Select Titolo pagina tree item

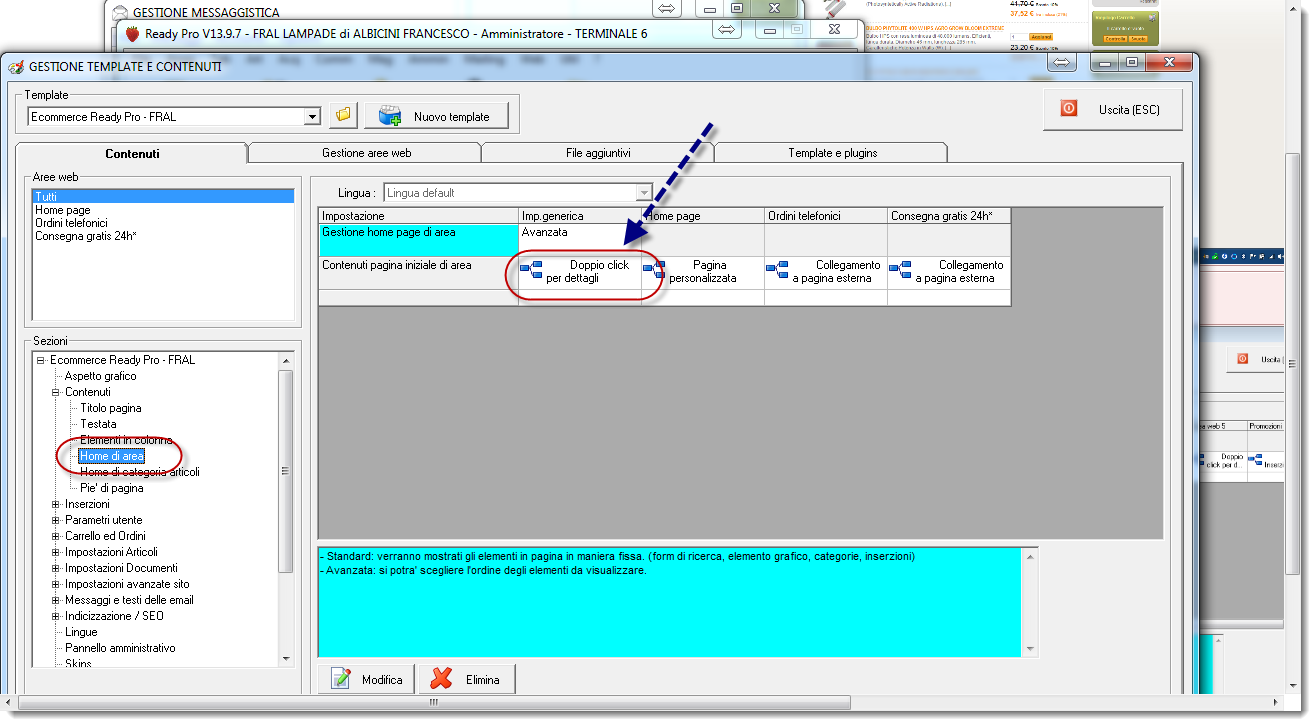(111, 408)
